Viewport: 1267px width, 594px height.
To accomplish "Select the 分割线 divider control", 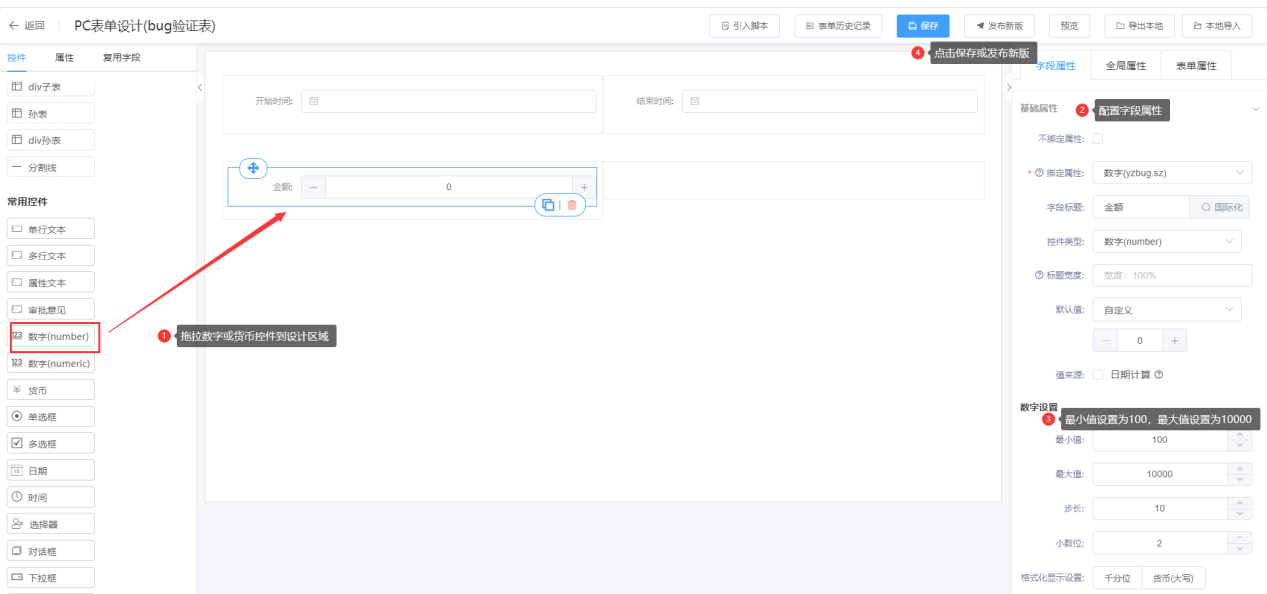I will (51, 167).
